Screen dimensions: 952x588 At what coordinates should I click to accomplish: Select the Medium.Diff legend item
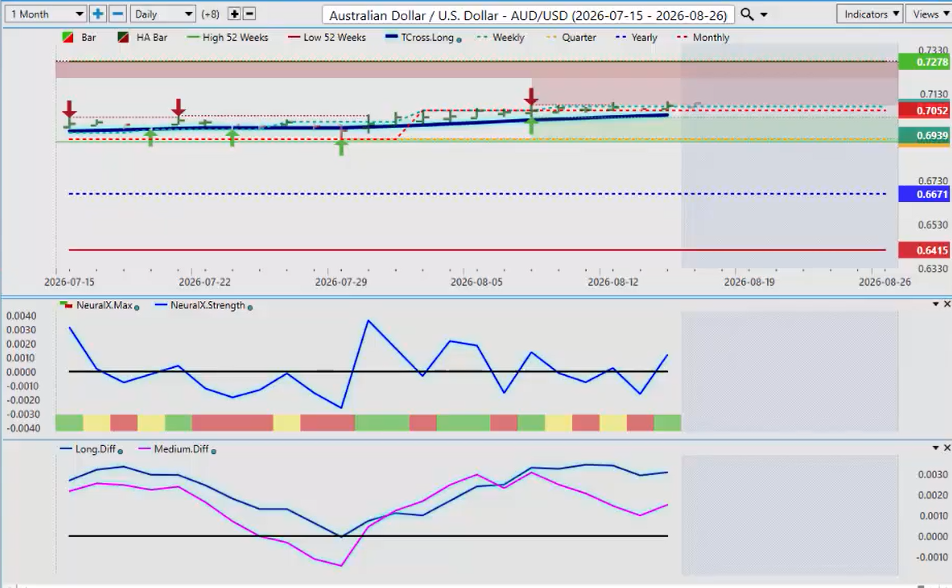[174, 450]
